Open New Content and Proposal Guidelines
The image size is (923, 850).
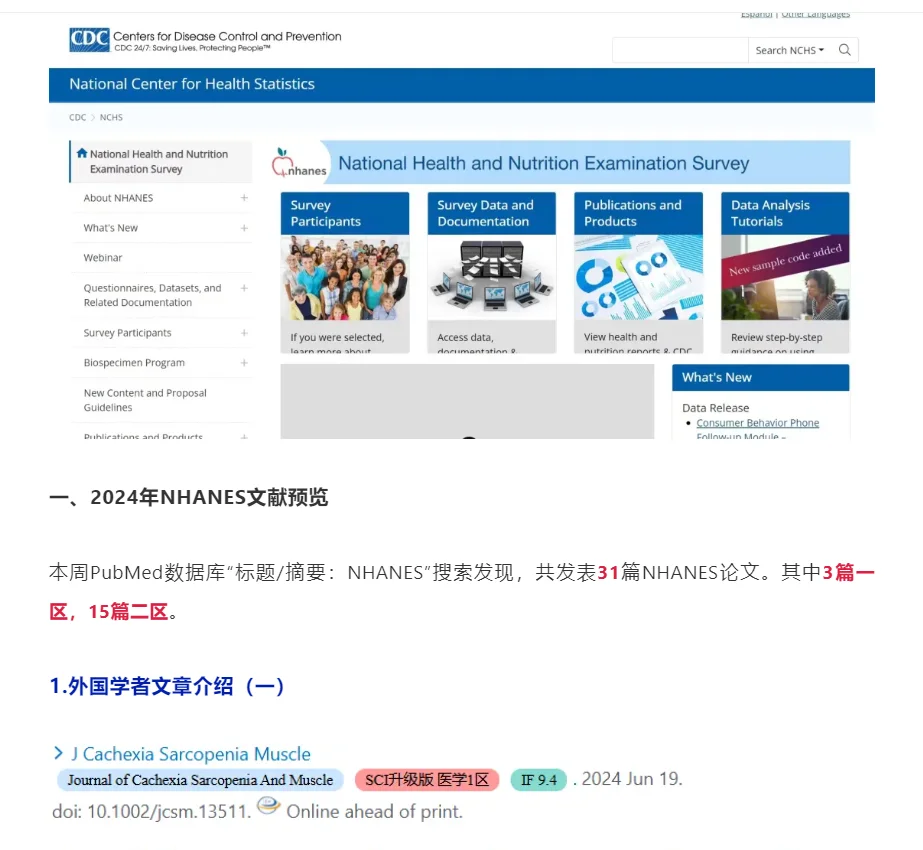(145, 400)
